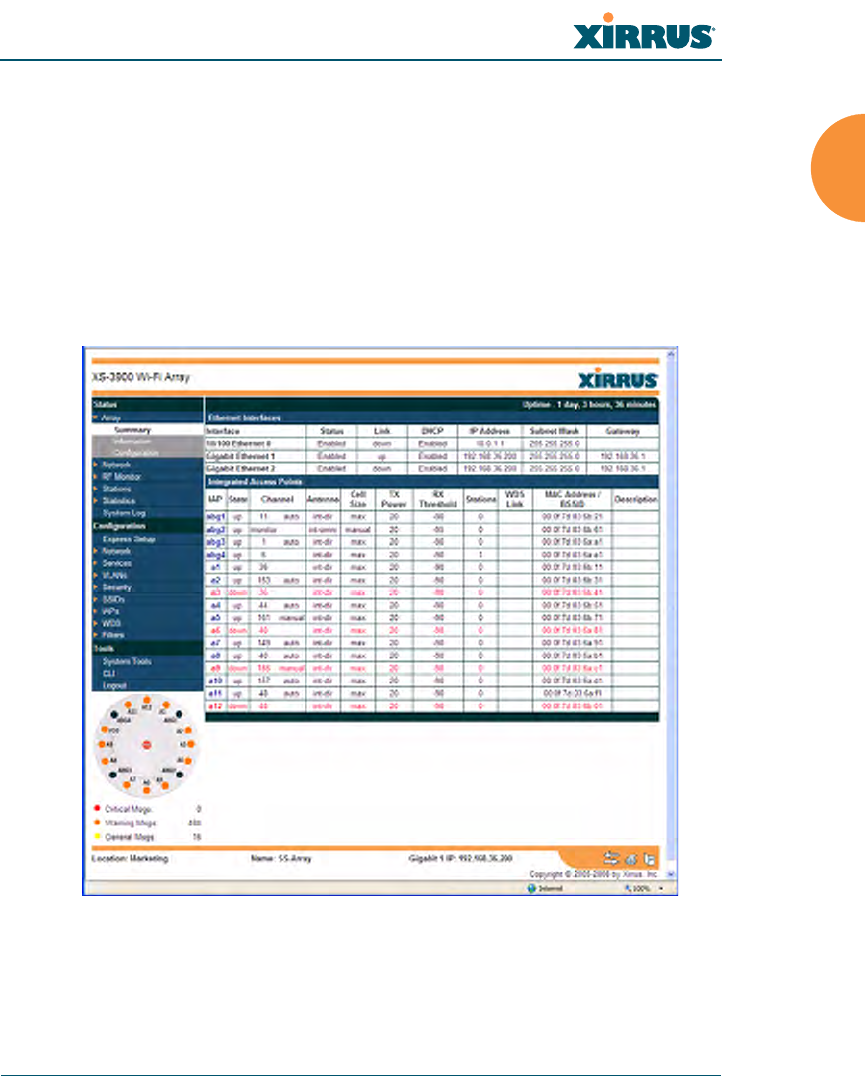
Task: Click the browser scrollbar's down arrow
Action: click(x=671, y=874)
